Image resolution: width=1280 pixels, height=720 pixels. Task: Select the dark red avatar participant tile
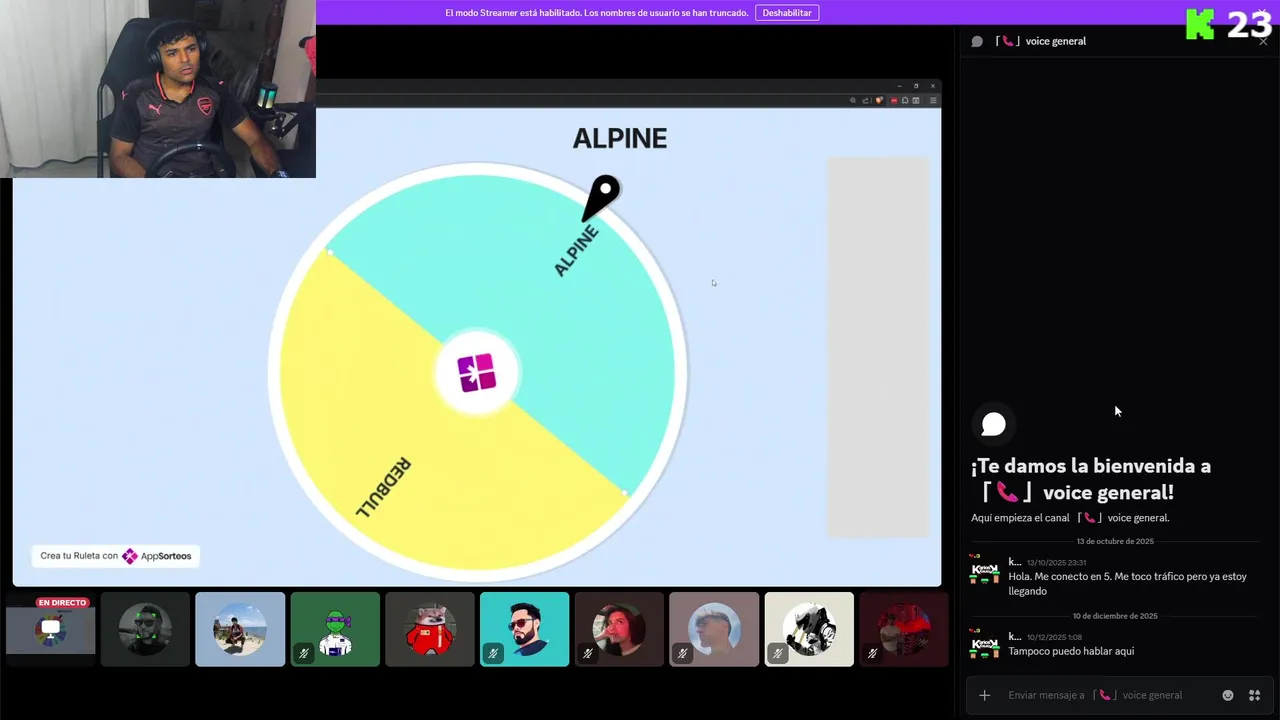point(904,629)
